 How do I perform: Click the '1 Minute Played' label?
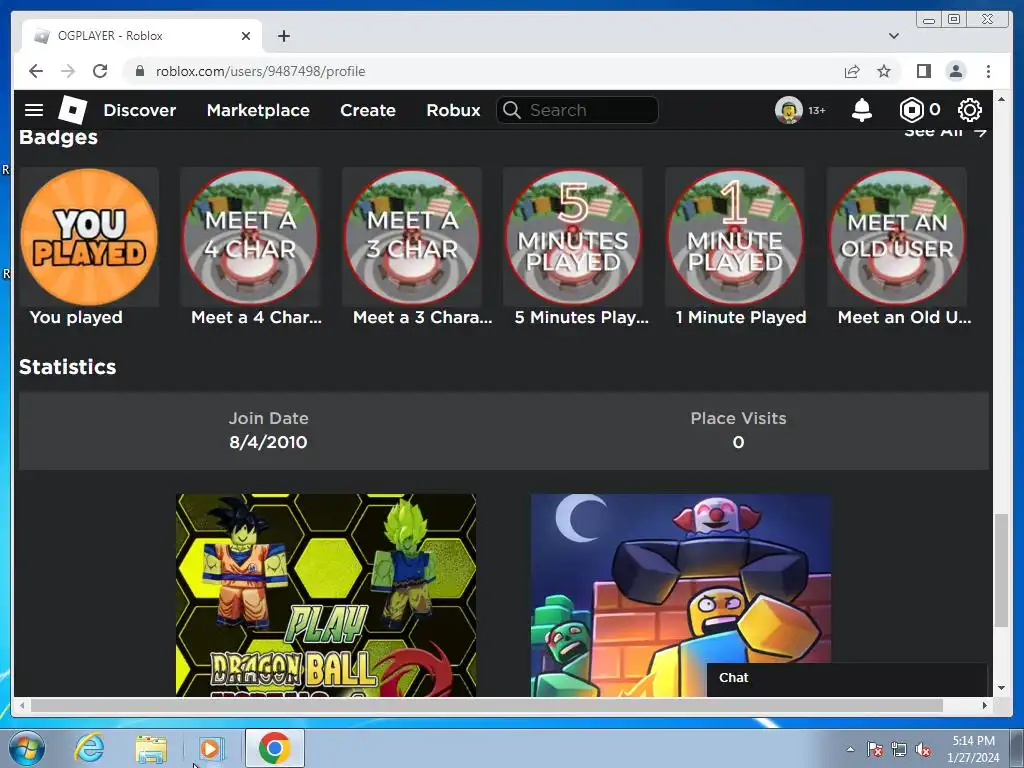pyautogui.click(x=741, y=317)
